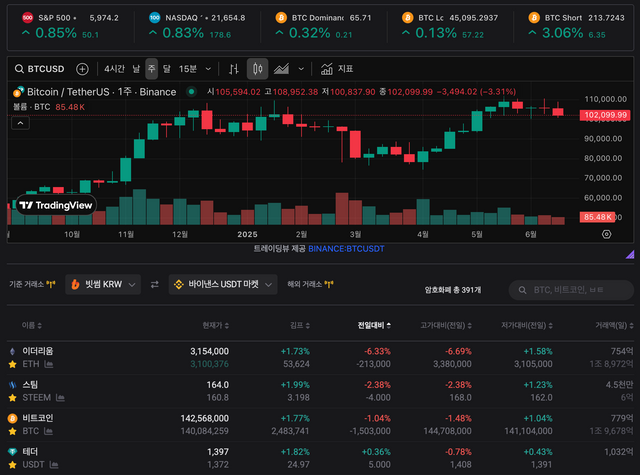This screenshot has width=640, height=475.
Task: Sort the table by 거래액(일)
Action: tap(614, 325)
